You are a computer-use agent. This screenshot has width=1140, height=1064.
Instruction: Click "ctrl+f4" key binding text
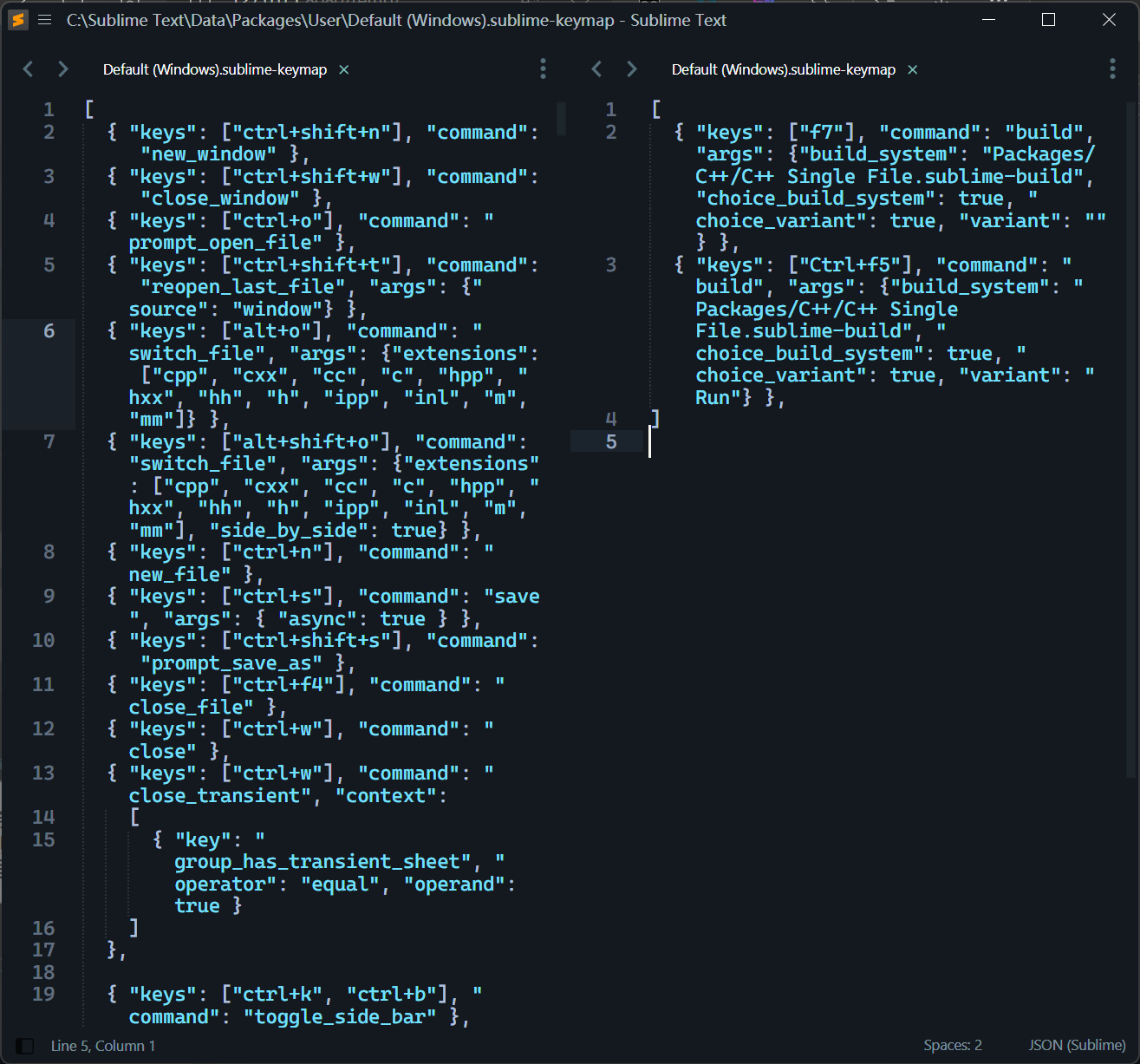[x=283, y=685]
